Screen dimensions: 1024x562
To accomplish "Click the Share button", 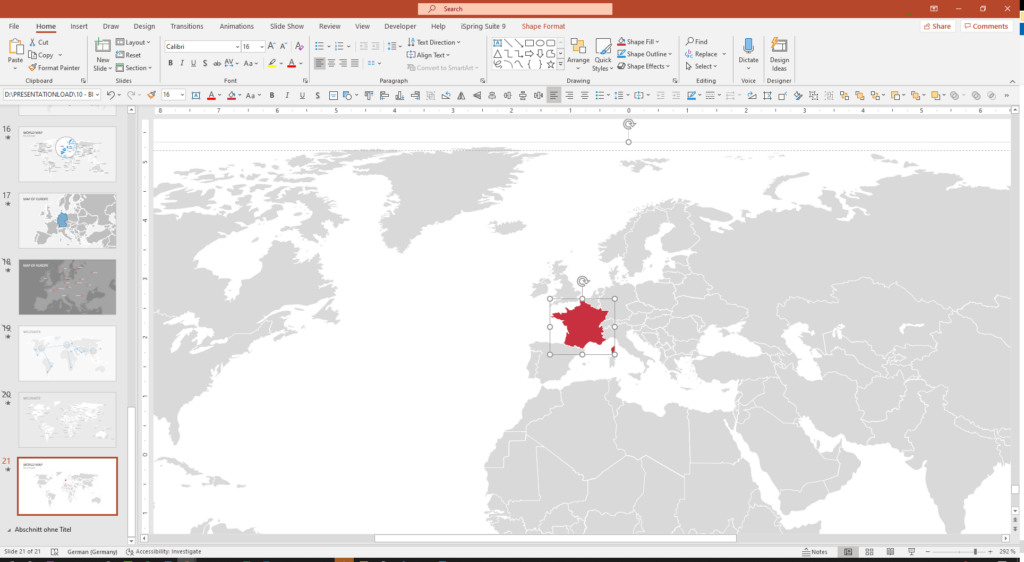I will click(x=936, y=26).
